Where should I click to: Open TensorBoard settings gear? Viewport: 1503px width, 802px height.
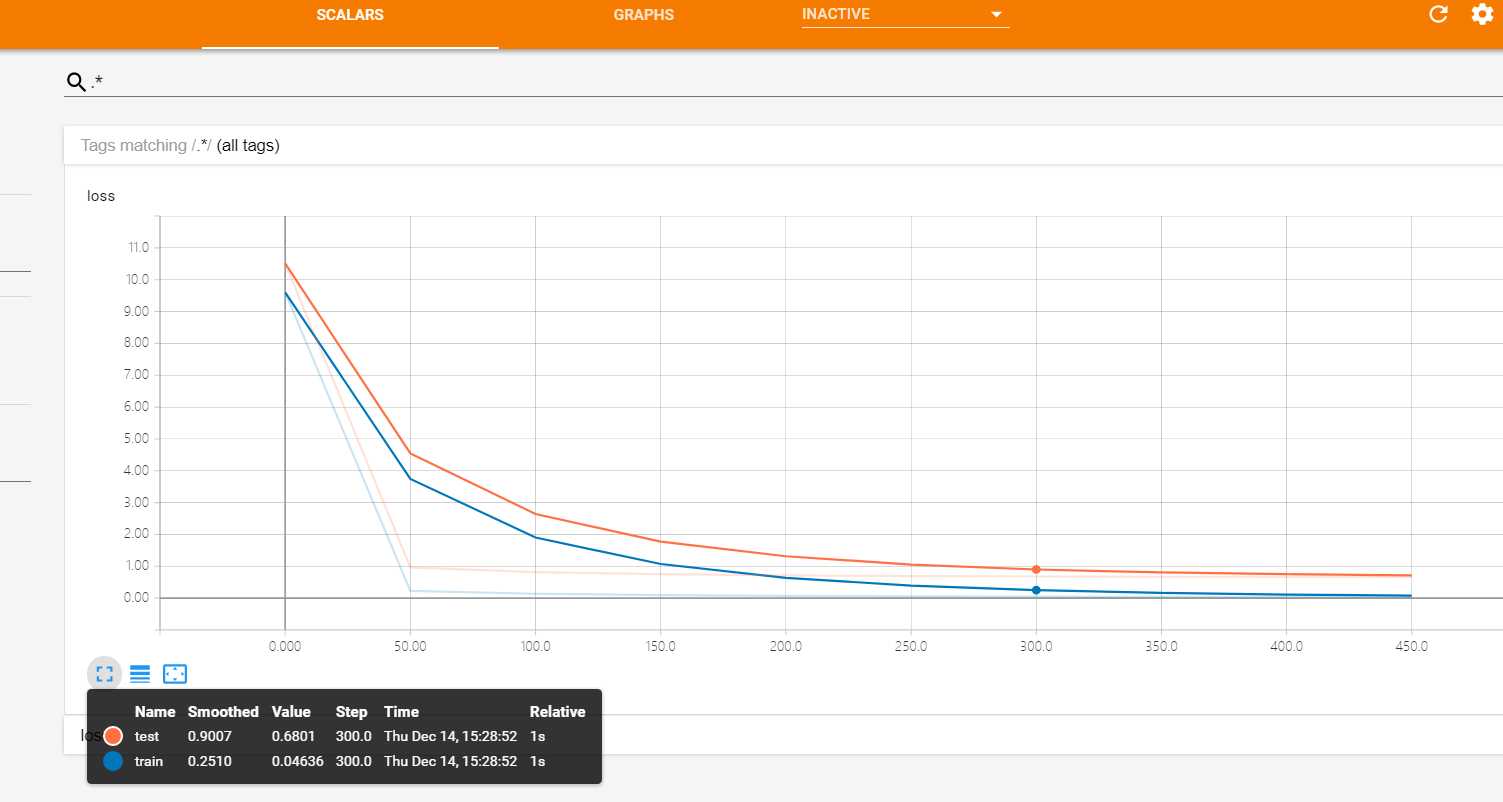1482,14
